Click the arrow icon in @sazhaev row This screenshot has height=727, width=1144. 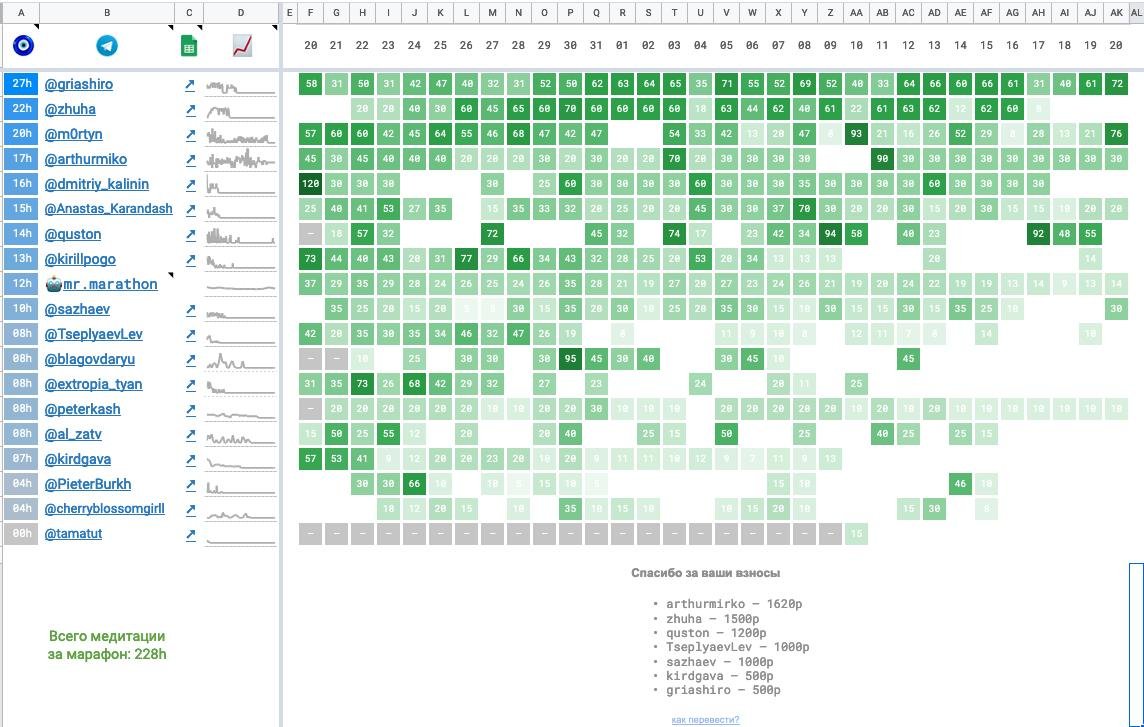190,310
